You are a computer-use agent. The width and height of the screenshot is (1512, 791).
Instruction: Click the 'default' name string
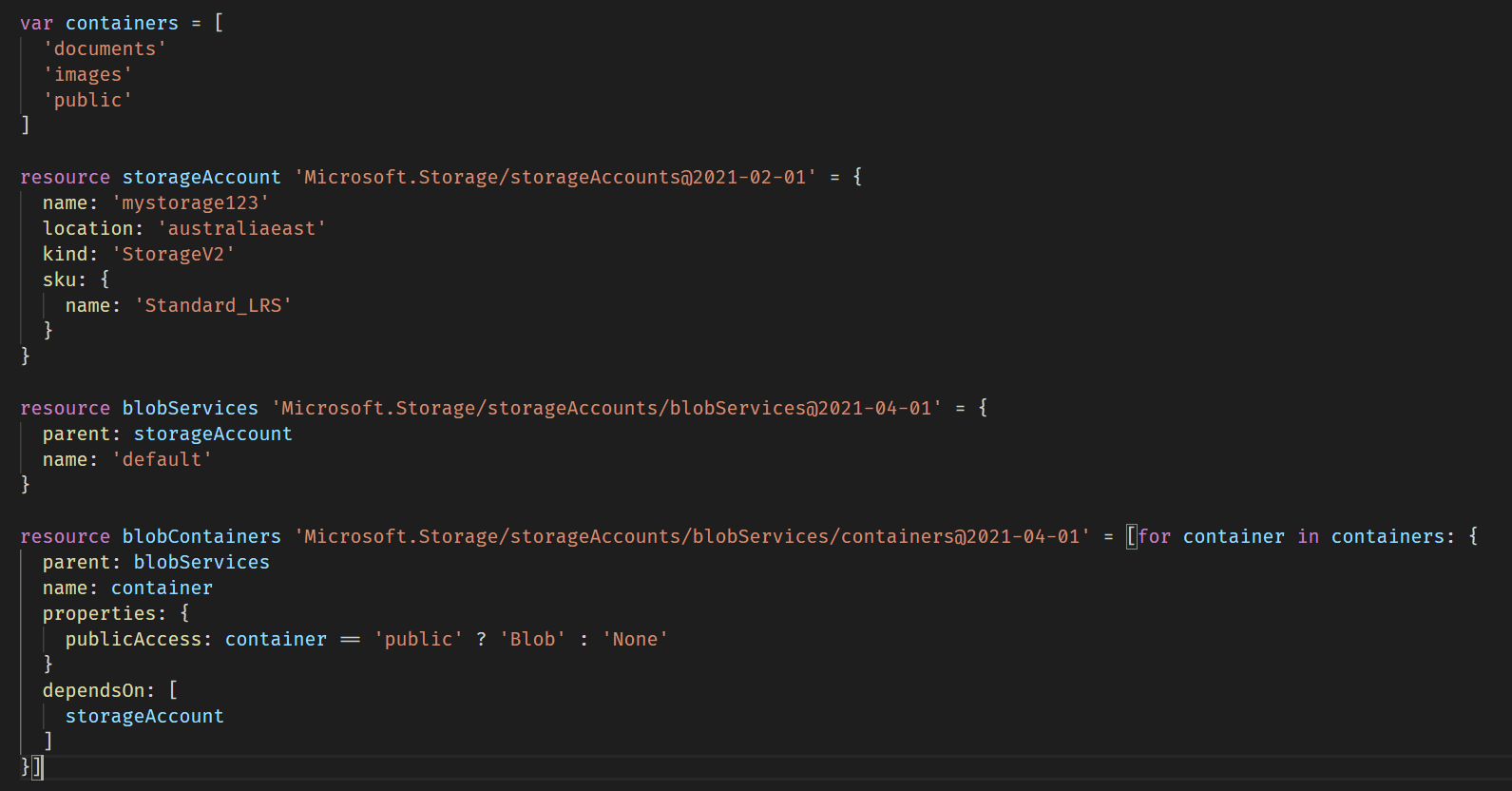click(162, 459)
